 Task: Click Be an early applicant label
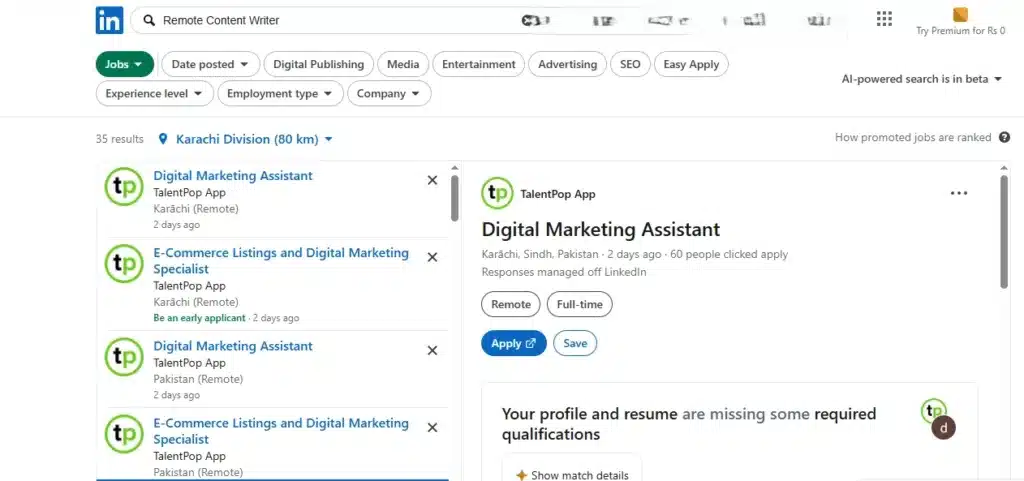tap(199, 318)
